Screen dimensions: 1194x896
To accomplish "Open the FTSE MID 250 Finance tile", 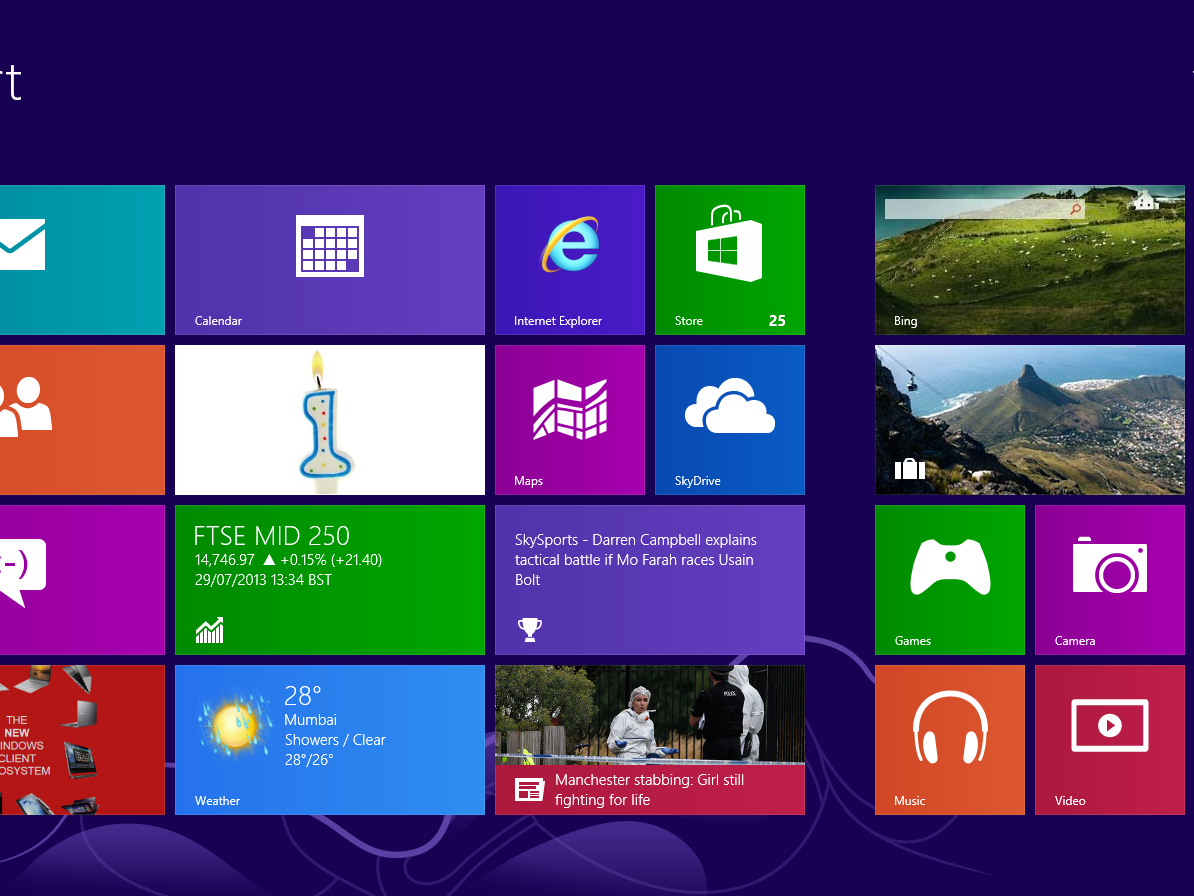I will click(330, 579).
